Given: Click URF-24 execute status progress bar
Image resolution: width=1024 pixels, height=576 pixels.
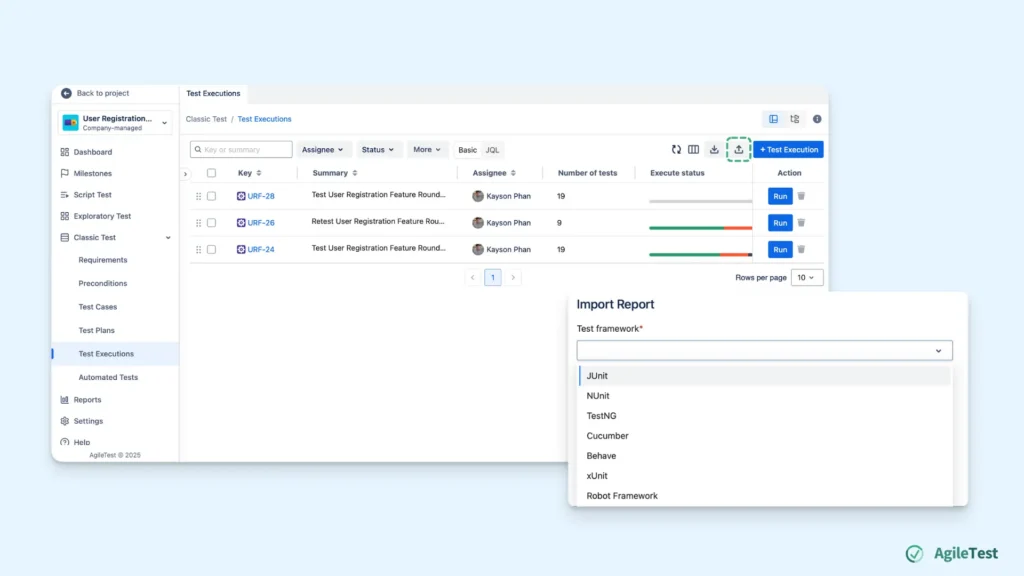Looking at the screenshot, I should coord(701,255).
